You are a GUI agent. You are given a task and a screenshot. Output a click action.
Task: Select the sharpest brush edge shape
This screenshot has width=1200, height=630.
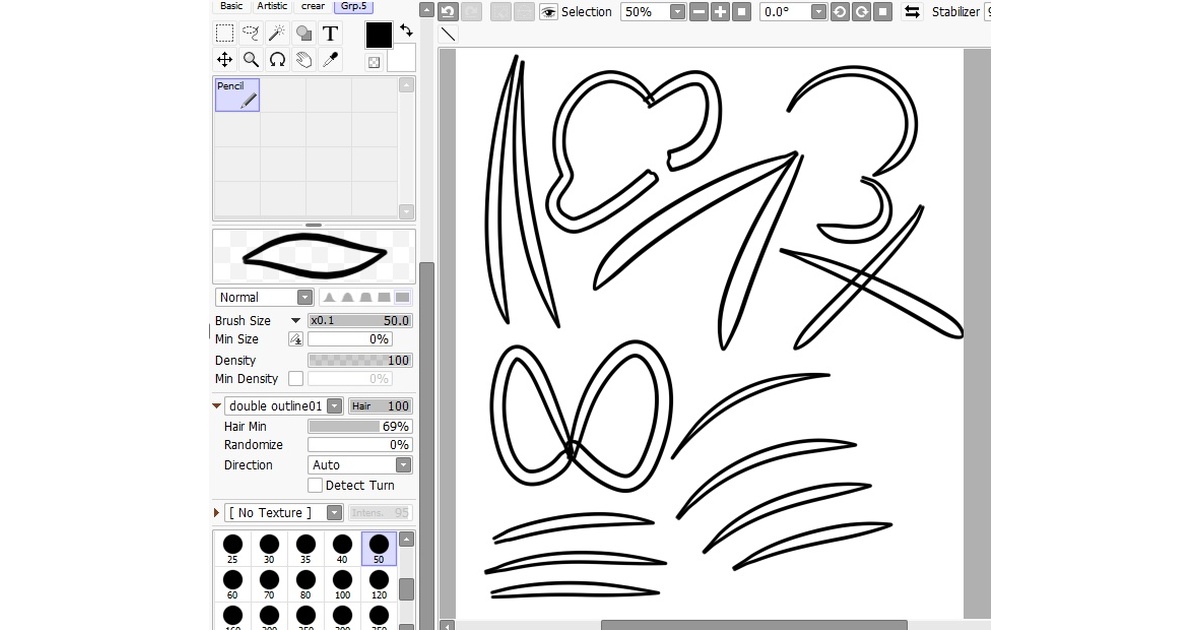329,297
